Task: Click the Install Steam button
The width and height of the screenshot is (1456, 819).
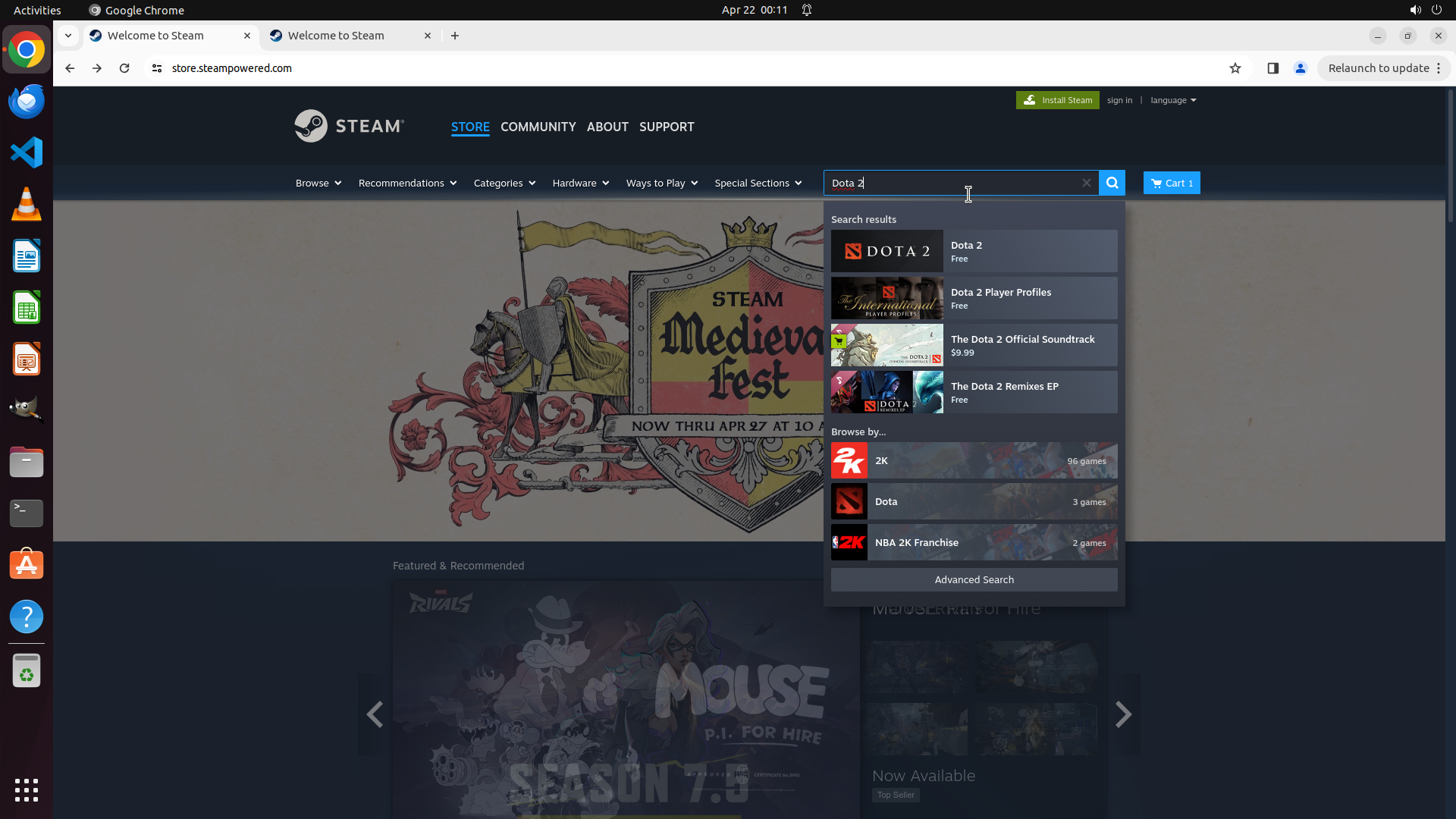Action: [x=1057, y=100]
